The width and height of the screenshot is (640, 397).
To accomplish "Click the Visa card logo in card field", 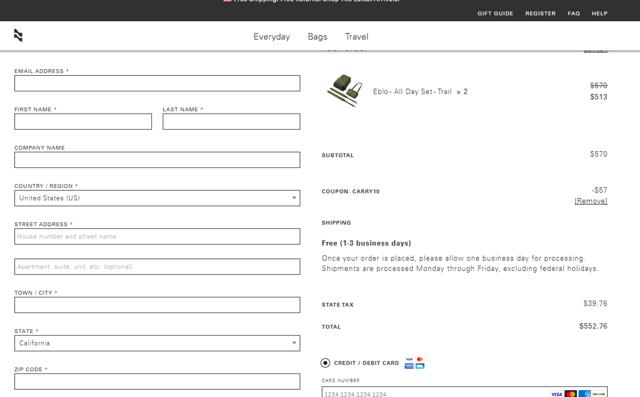I will coord(557,394).
